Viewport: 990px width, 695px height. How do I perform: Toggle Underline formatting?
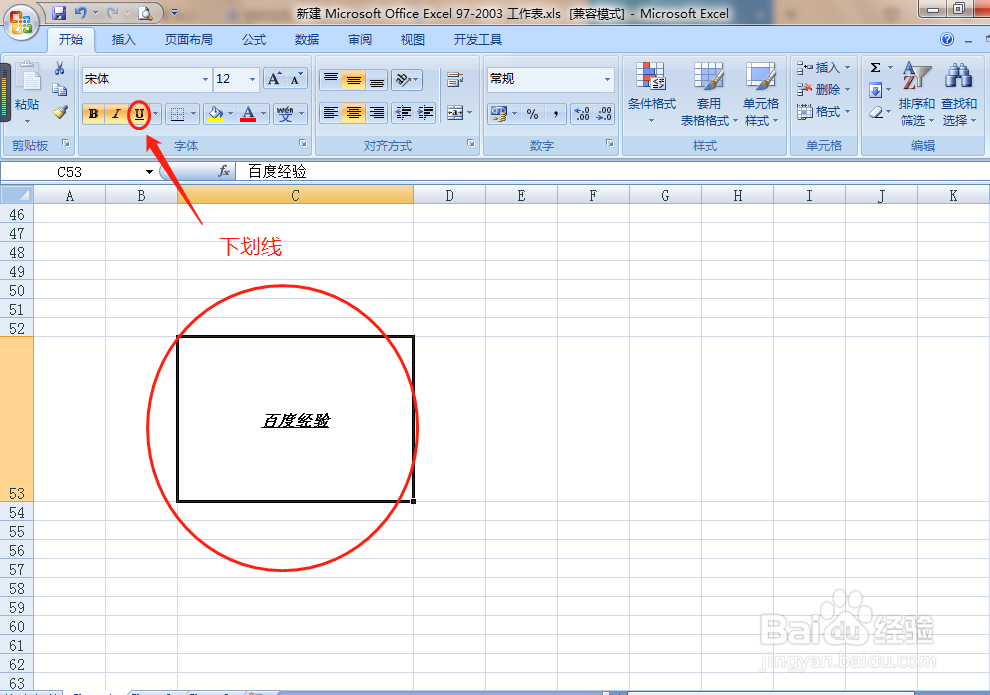point(139,114)
